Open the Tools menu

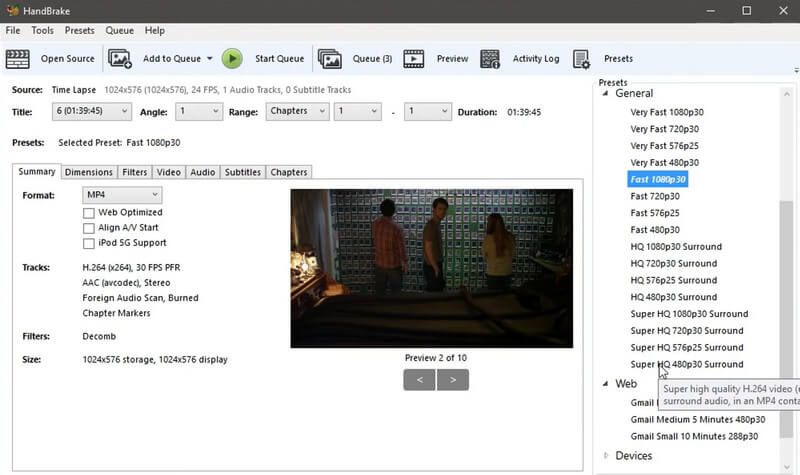click(x=42, y=31)
